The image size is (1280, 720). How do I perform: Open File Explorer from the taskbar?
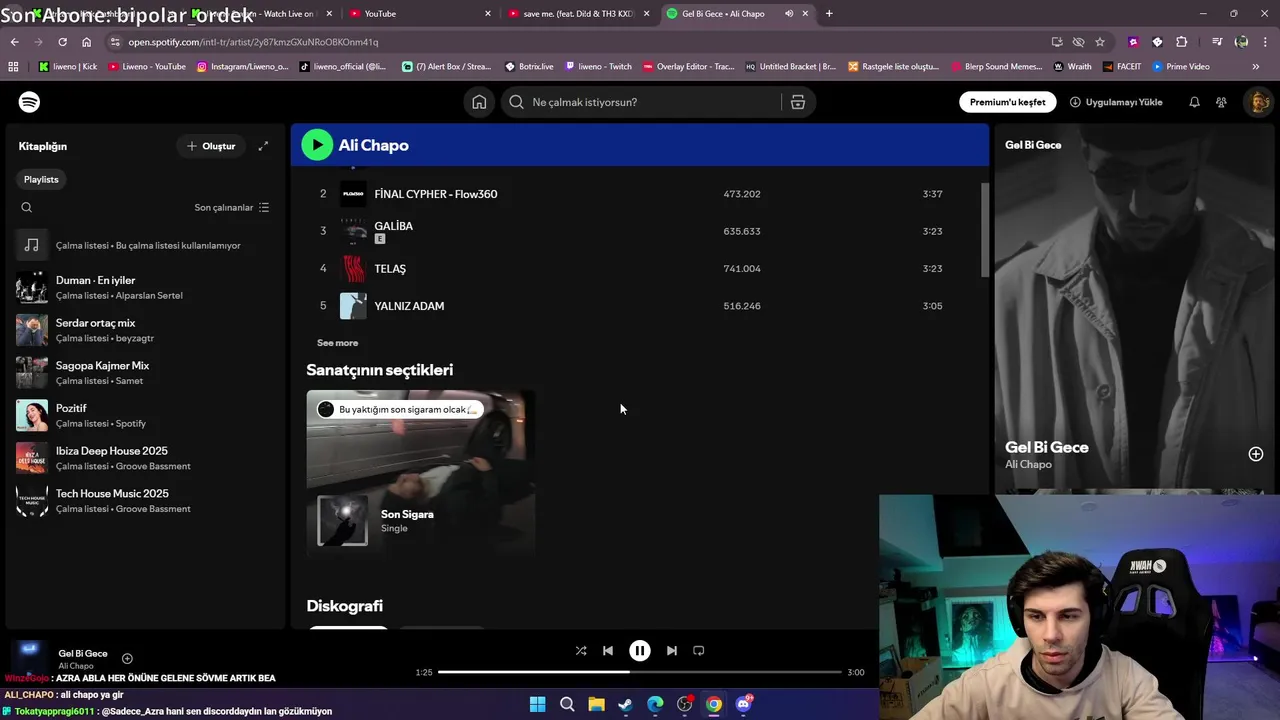[x=596, y=704]
